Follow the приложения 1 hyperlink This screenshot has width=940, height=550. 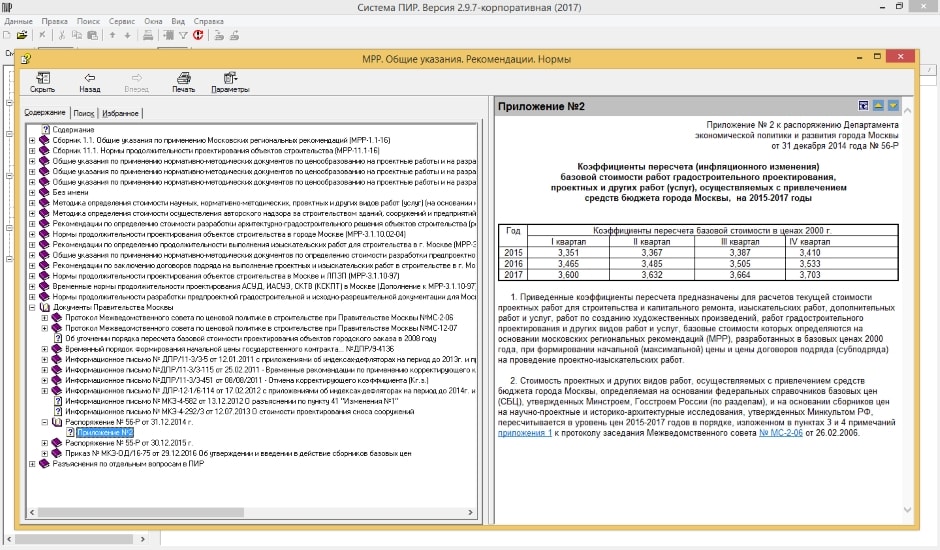point(525,433)
